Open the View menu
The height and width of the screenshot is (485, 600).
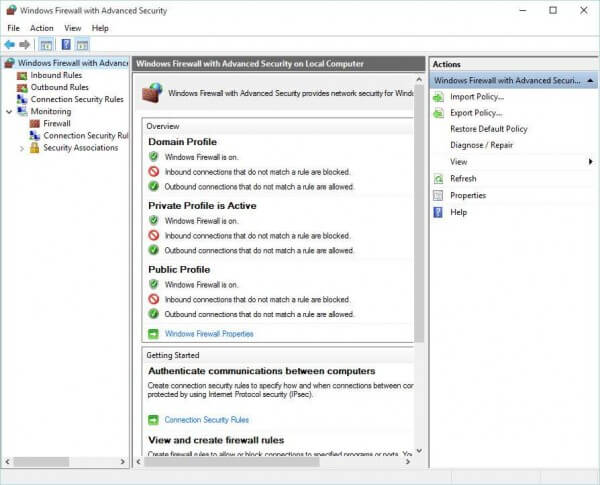coord(73,28)
